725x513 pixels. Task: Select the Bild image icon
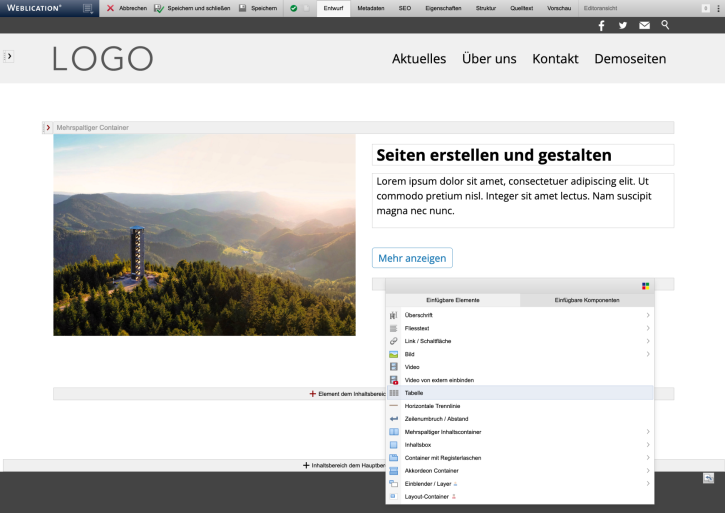[394, 354]
